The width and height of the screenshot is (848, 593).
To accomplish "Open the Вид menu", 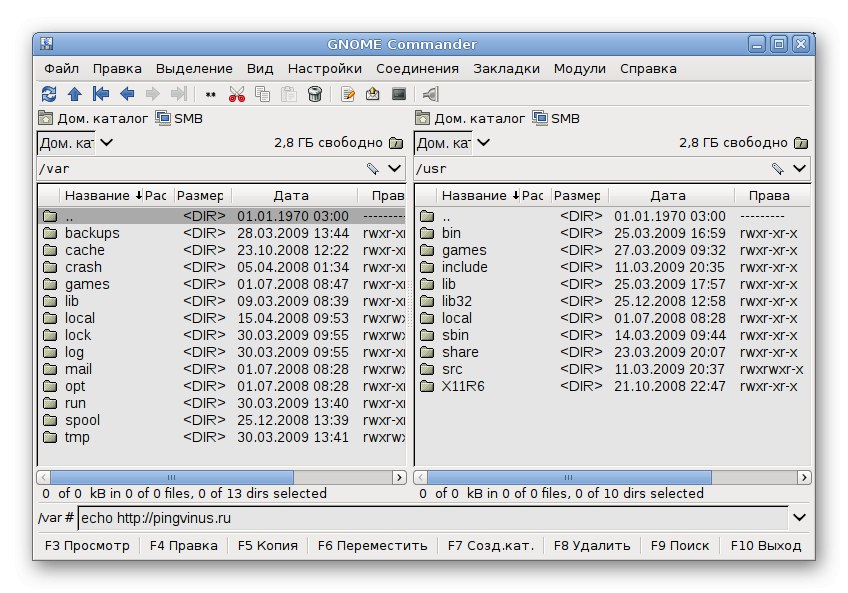I will [260, 69].
